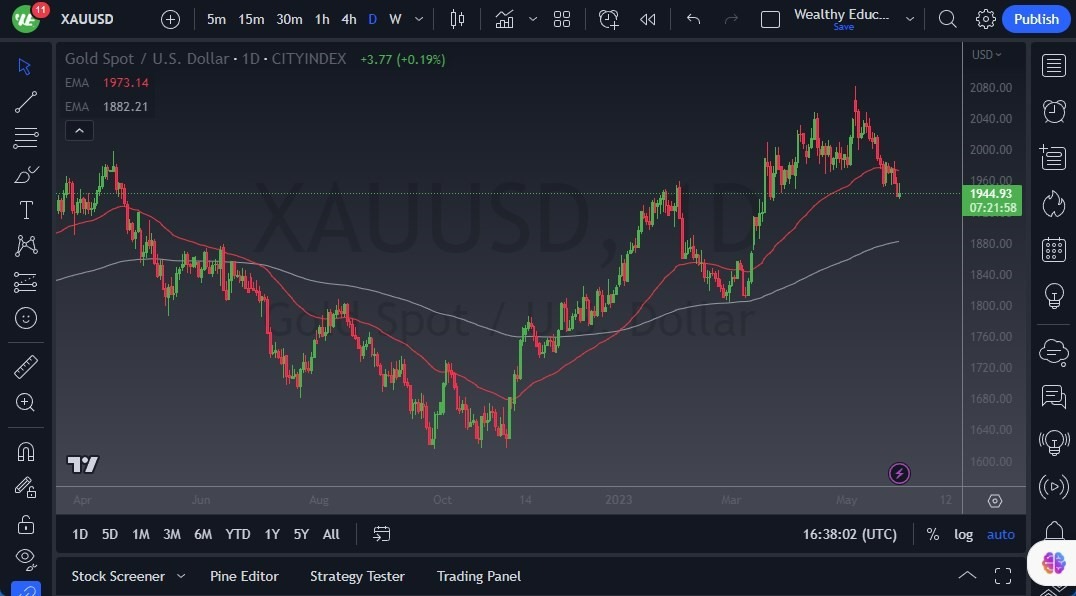This screenshot has width=1076, height=596.
Task: Set date range to 5Y
Action: (301, 534)
